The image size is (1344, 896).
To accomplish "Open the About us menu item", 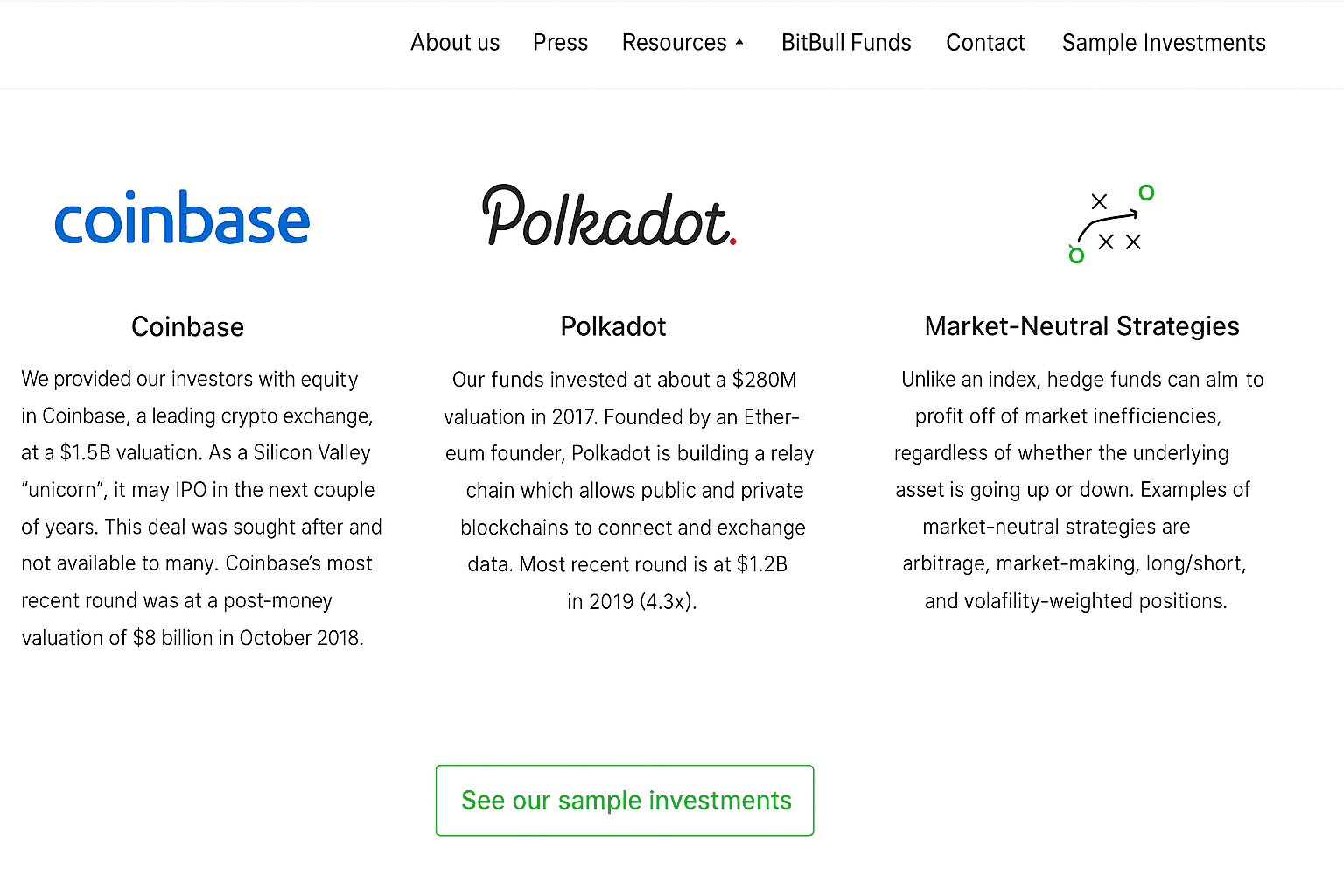I will tap(455, 42).
